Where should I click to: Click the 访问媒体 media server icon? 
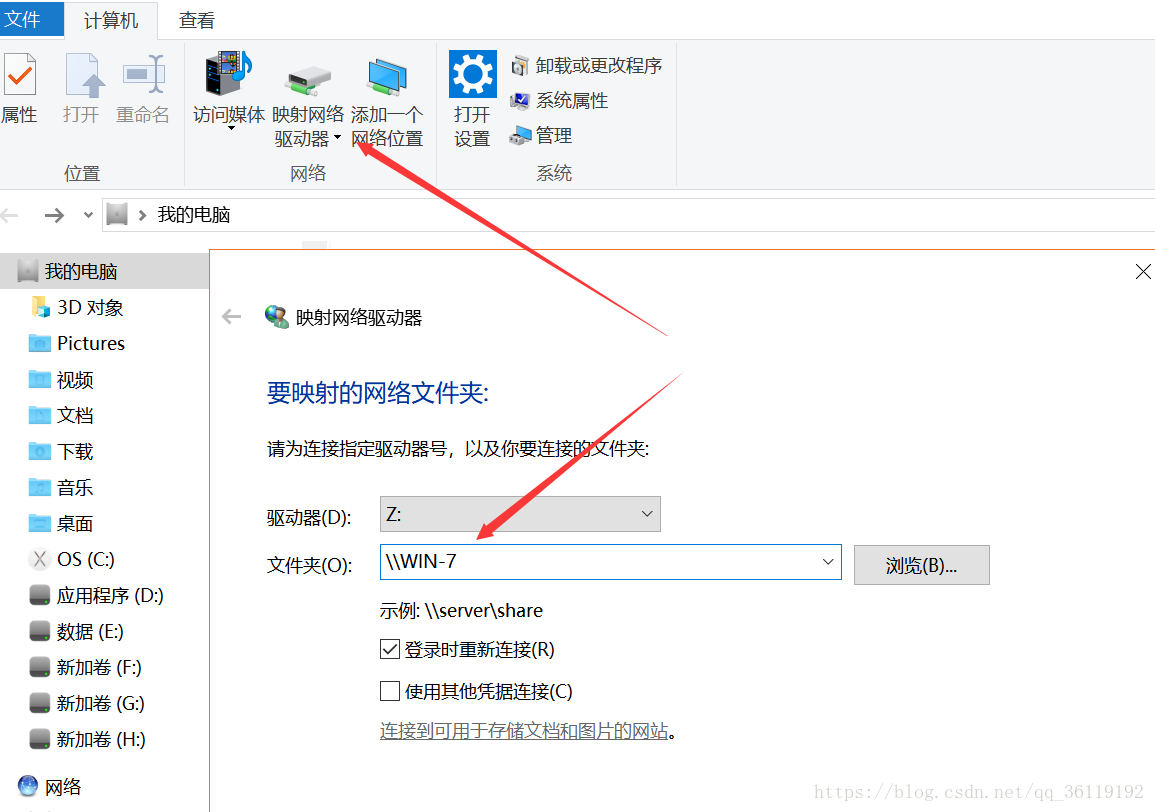pyautogui.click(x=228, y=74)
